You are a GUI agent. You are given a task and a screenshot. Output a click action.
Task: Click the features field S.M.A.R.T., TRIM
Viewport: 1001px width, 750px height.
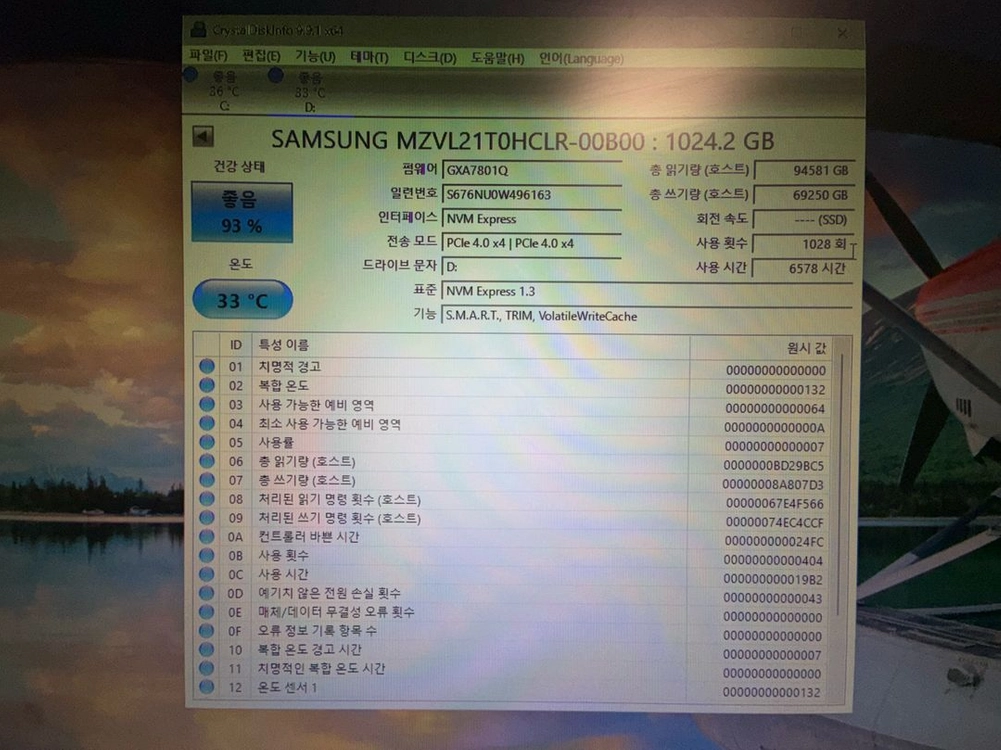click(647, 316)
